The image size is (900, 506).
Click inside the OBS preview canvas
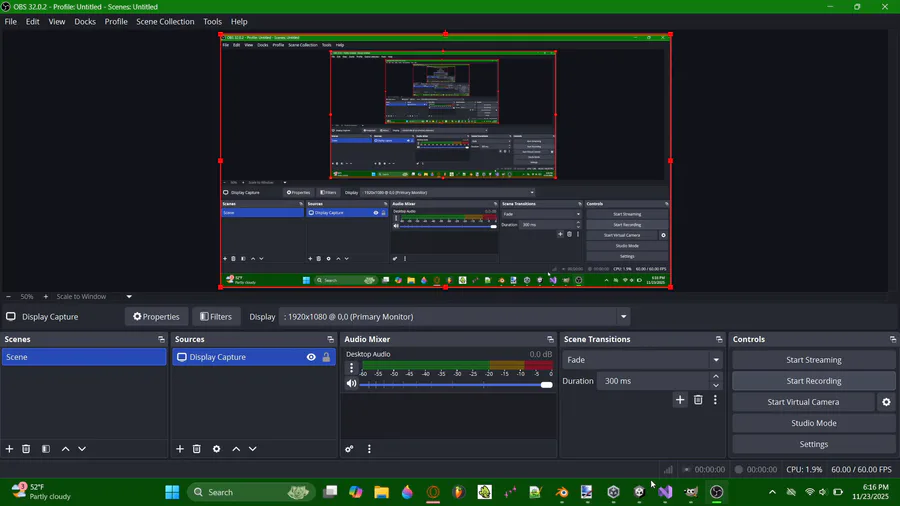(445, 161)
